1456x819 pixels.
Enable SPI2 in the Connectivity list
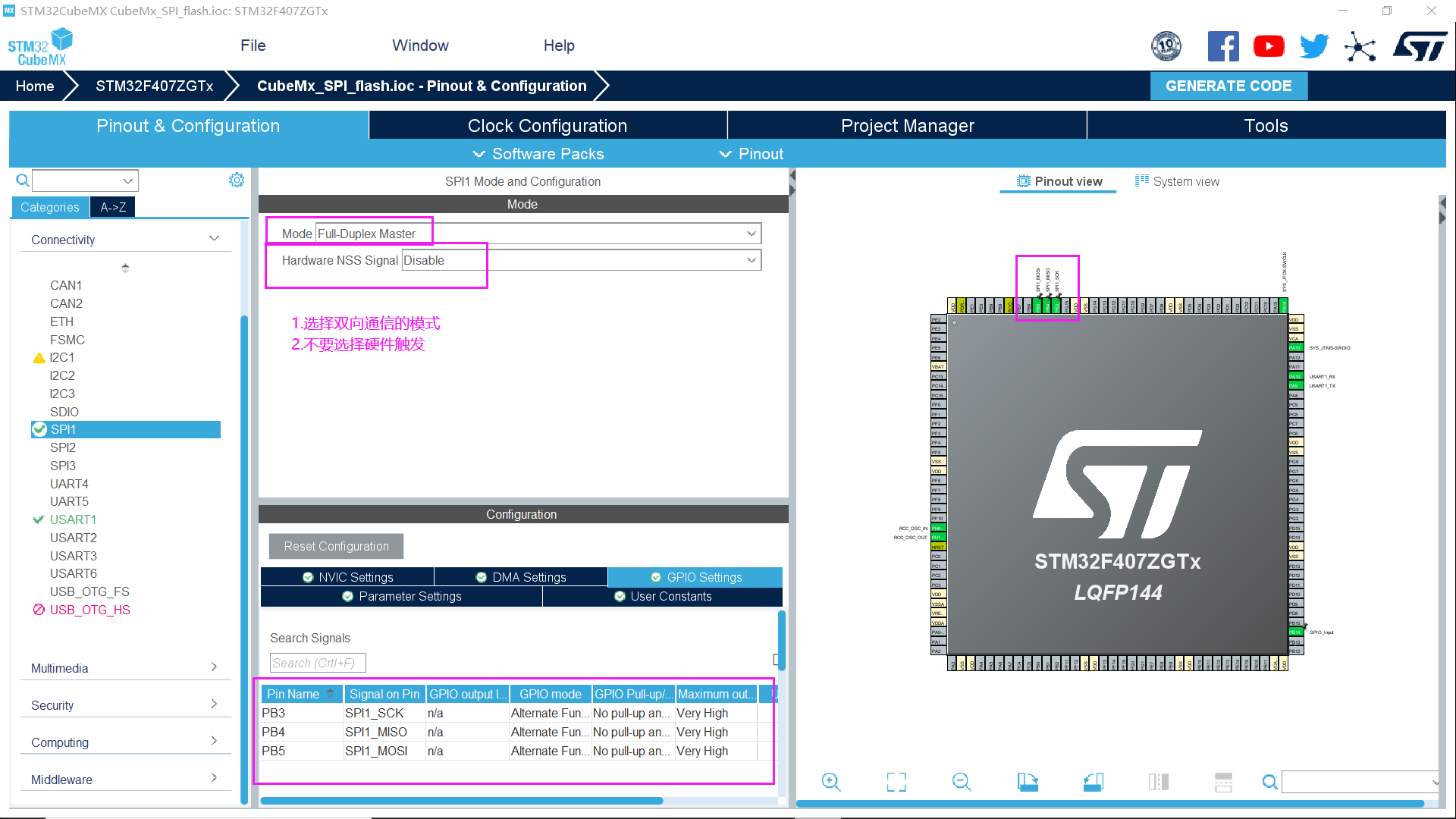[x=62, y=447]
